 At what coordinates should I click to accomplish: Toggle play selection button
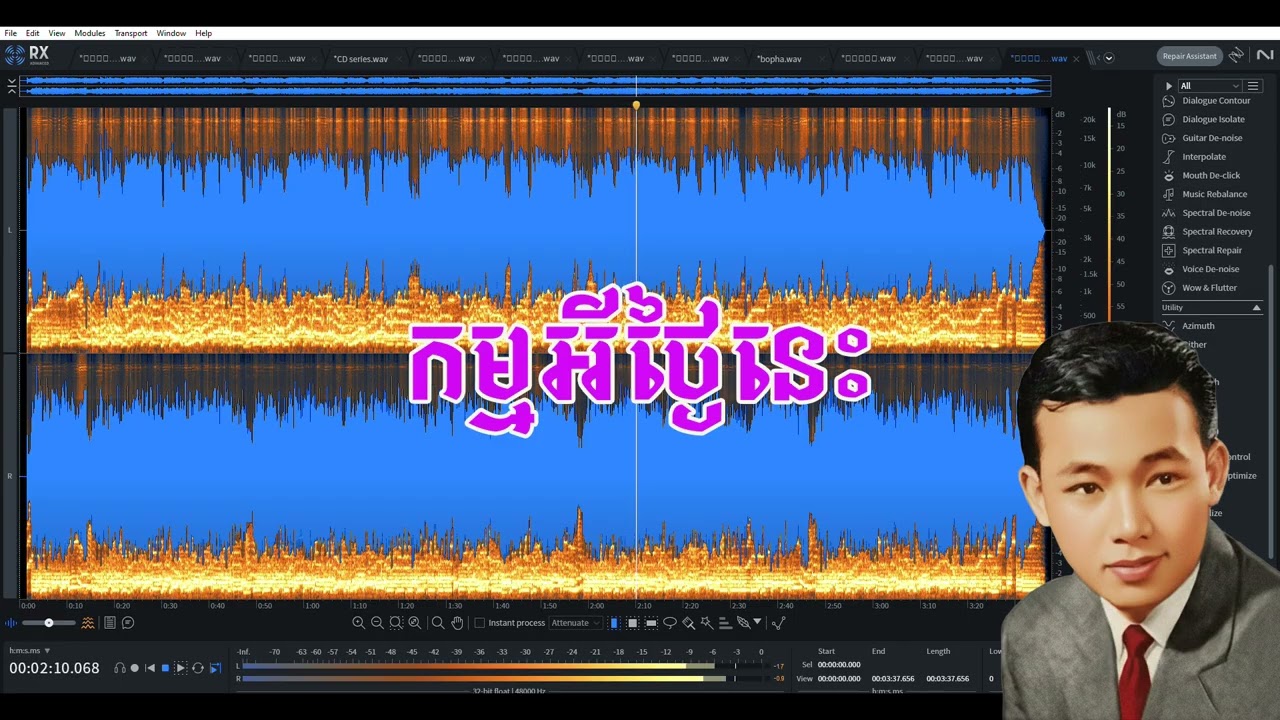180,668
